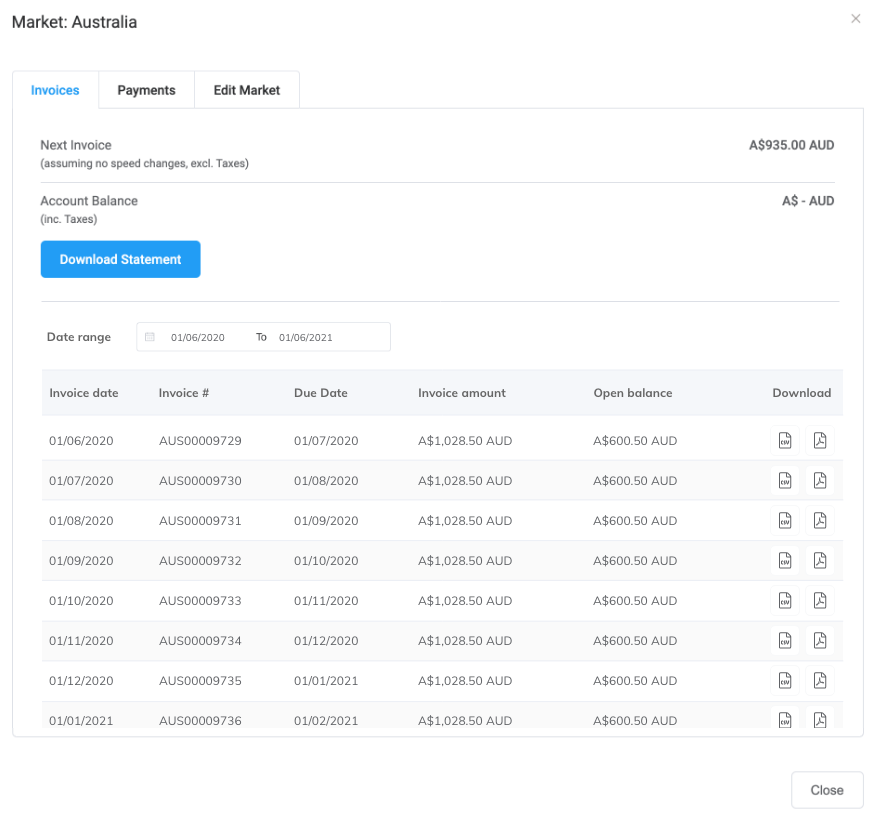Click invoice date 01/12/2020 cell
874x815 pixels.
pos(81,681)
